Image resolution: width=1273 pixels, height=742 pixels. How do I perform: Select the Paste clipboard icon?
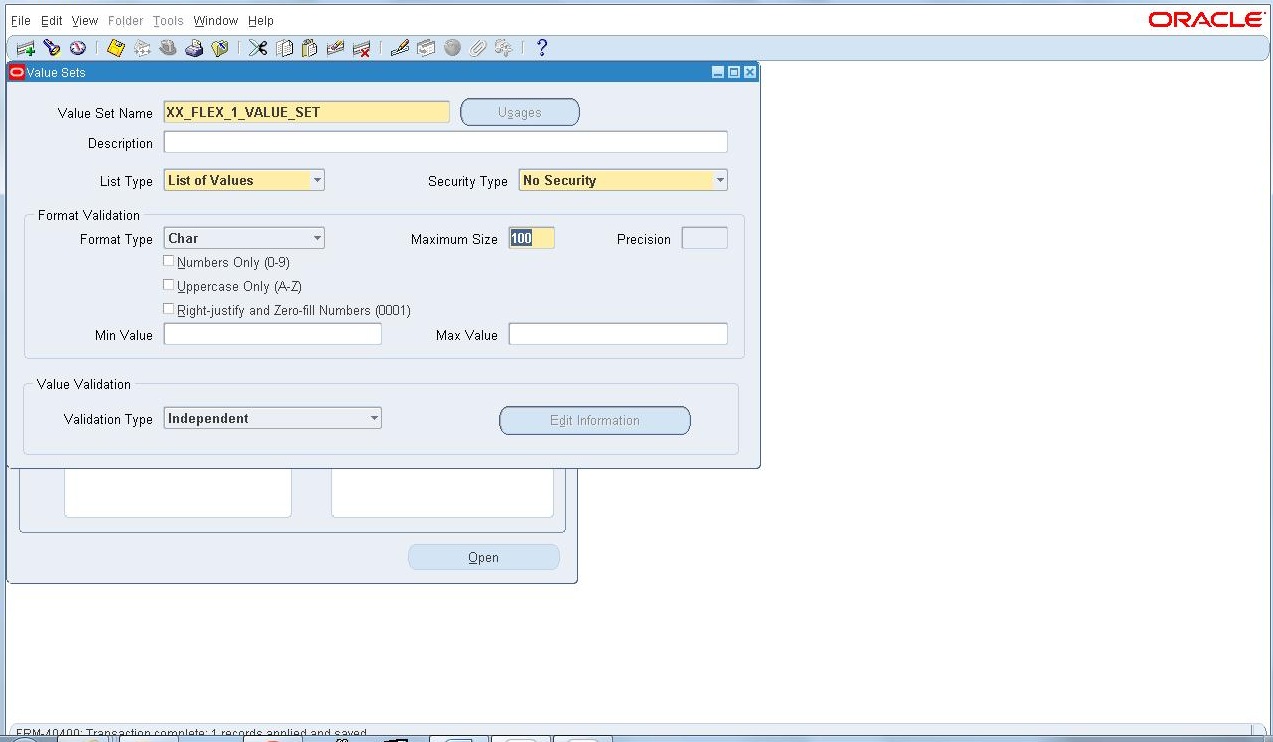pos(308,47)
